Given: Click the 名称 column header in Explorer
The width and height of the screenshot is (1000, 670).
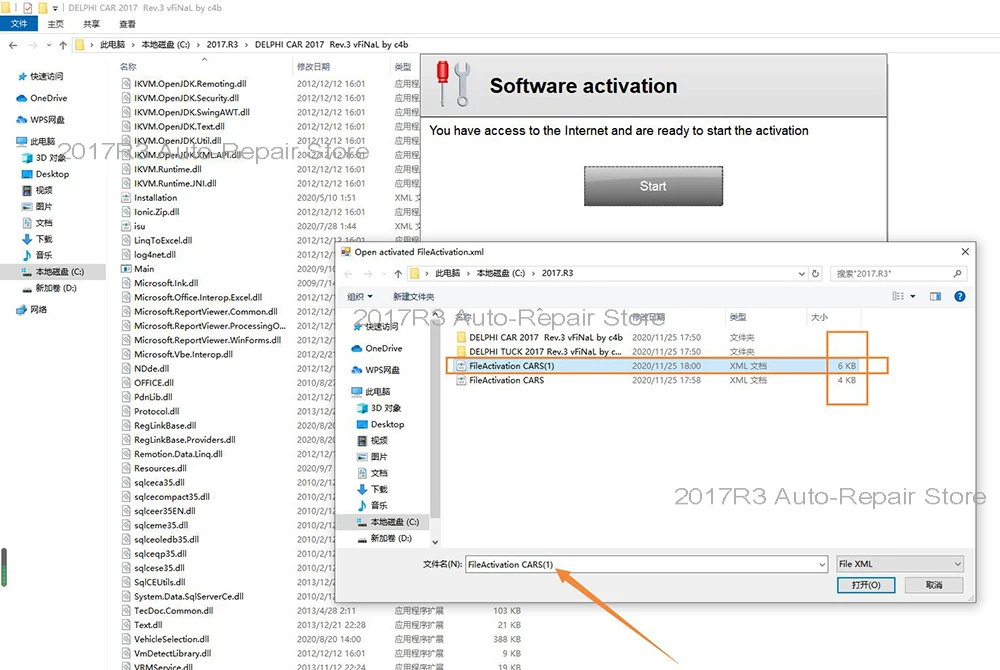Looking at the screenshot, I should pyautogui.click(x=128, y=67).
